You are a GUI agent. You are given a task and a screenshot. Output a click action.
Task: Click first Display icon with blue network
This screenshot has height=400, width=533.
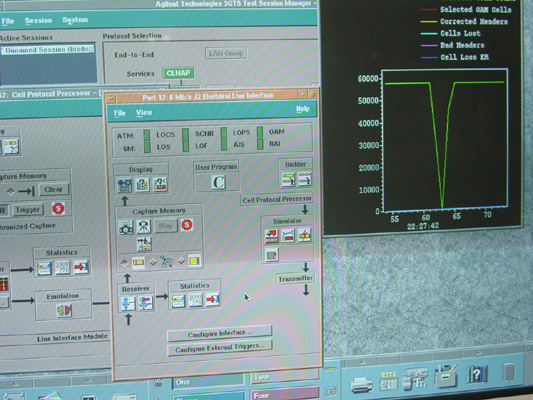(x=125, y=185)
